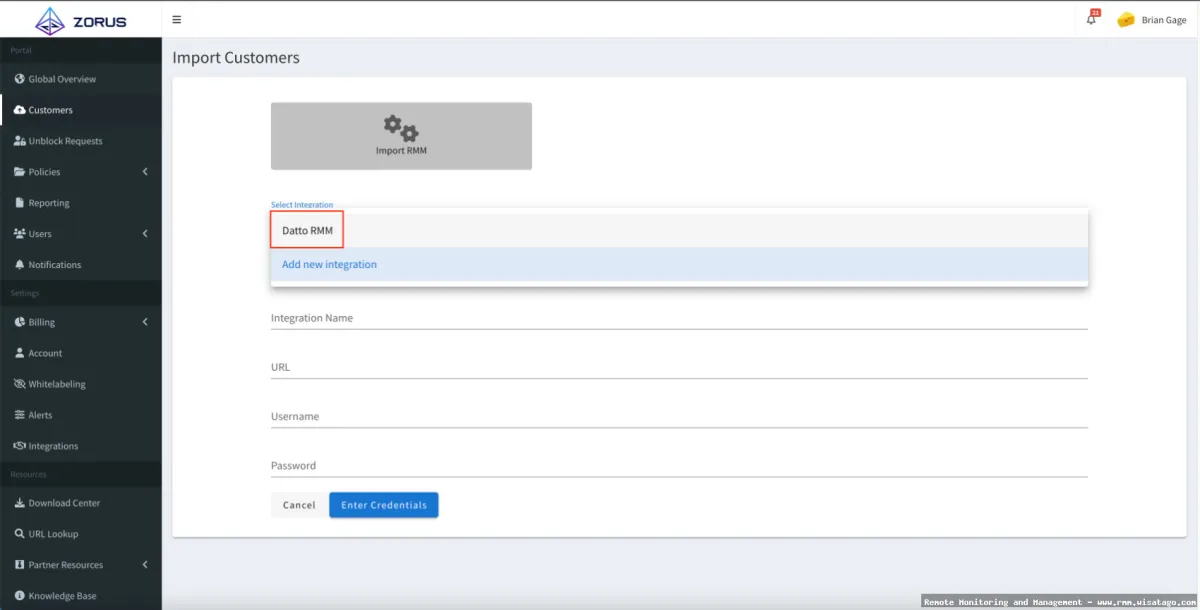Image resolution: width=1200 pixels, height=610 pixels.
Task: Click the Import RMM tile
Action: (401, 136)
